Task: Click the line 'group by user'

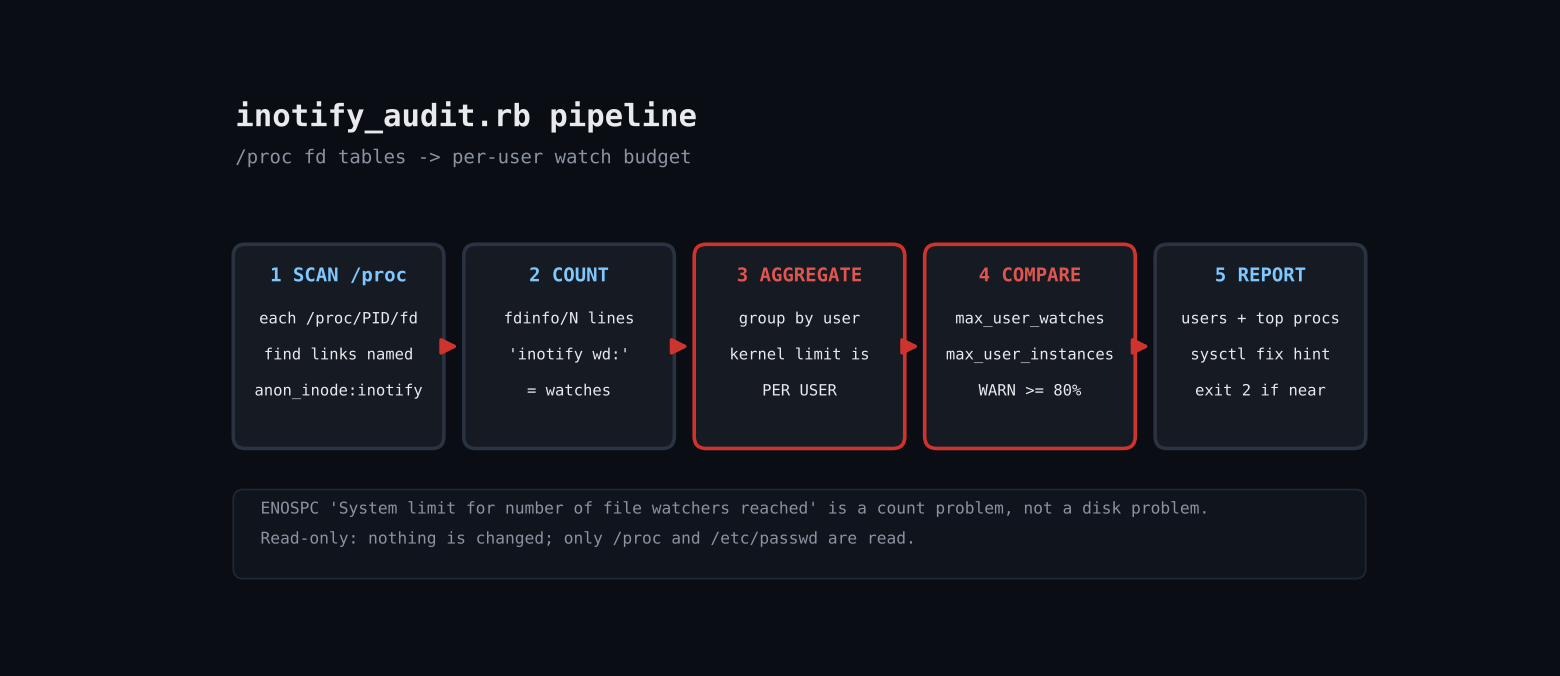Action: (799, 318)
